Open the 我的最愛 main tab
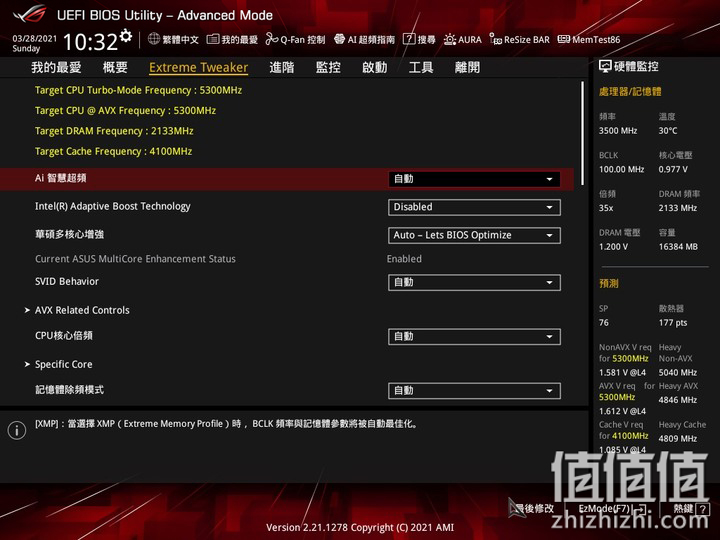The width and height of the screenshot is (720, 540). coord(56,68)
